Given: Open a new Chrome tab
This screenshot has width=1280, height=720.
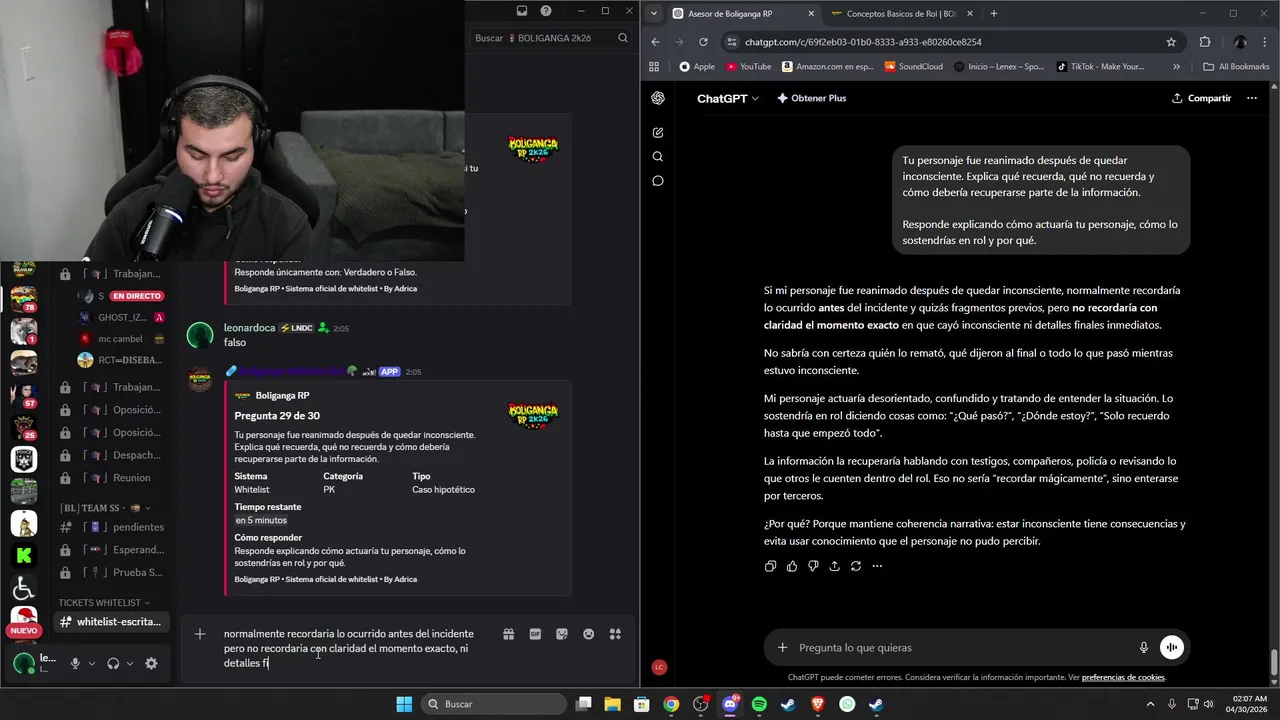Looking at the screenshot, I should coord(993,14).
